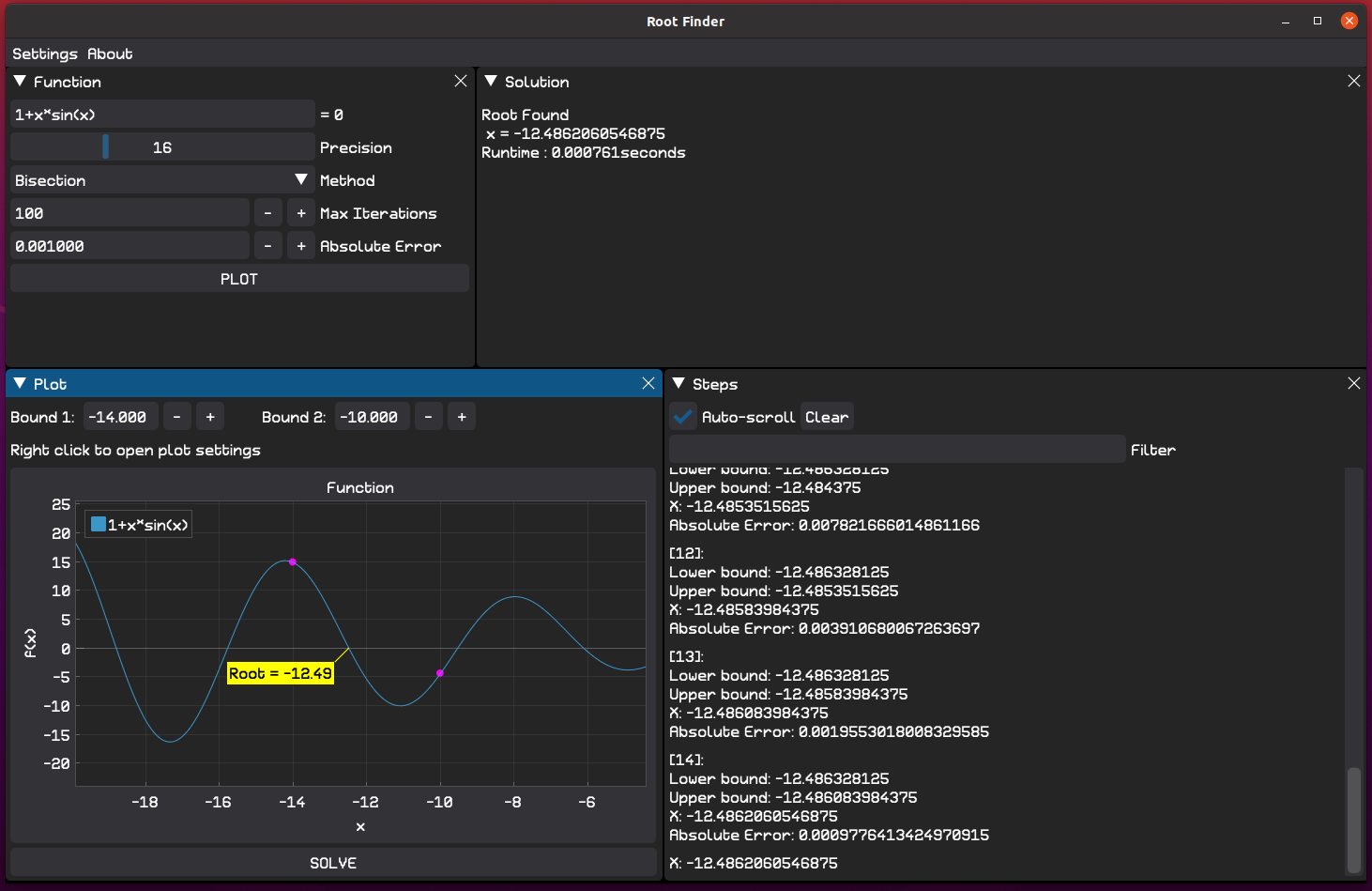Increase Bound 2 with plus button
The height and width of the screenshot is (891, 1372).
(x=462, y=417)
